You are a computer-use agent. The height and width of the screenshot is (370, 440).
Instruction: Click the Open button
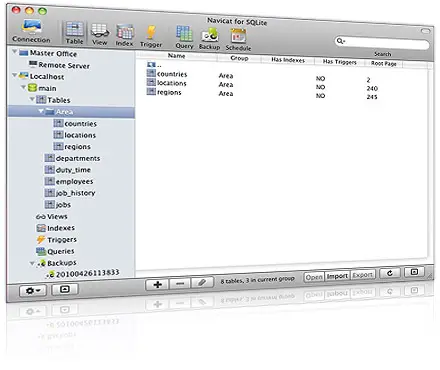(314, 277)
